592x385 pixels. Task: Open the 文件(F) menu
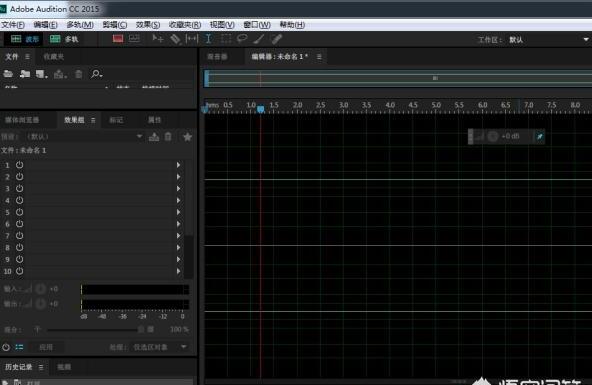[13, 25]
